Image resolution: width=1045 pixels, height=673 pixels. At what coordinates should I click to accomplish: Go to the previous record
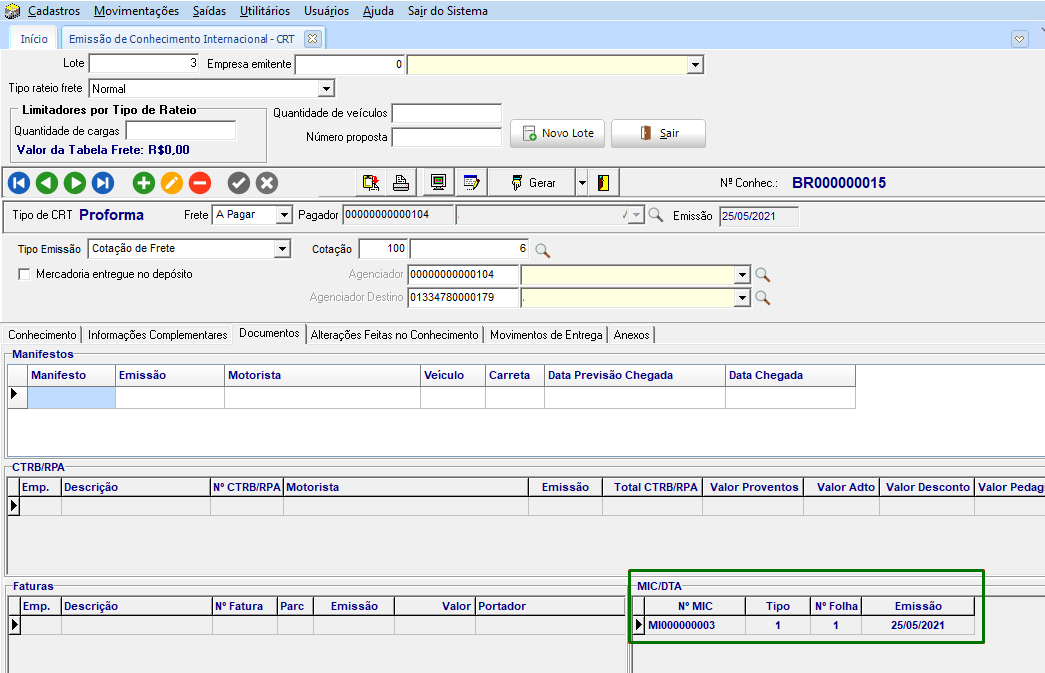point(46,183)
